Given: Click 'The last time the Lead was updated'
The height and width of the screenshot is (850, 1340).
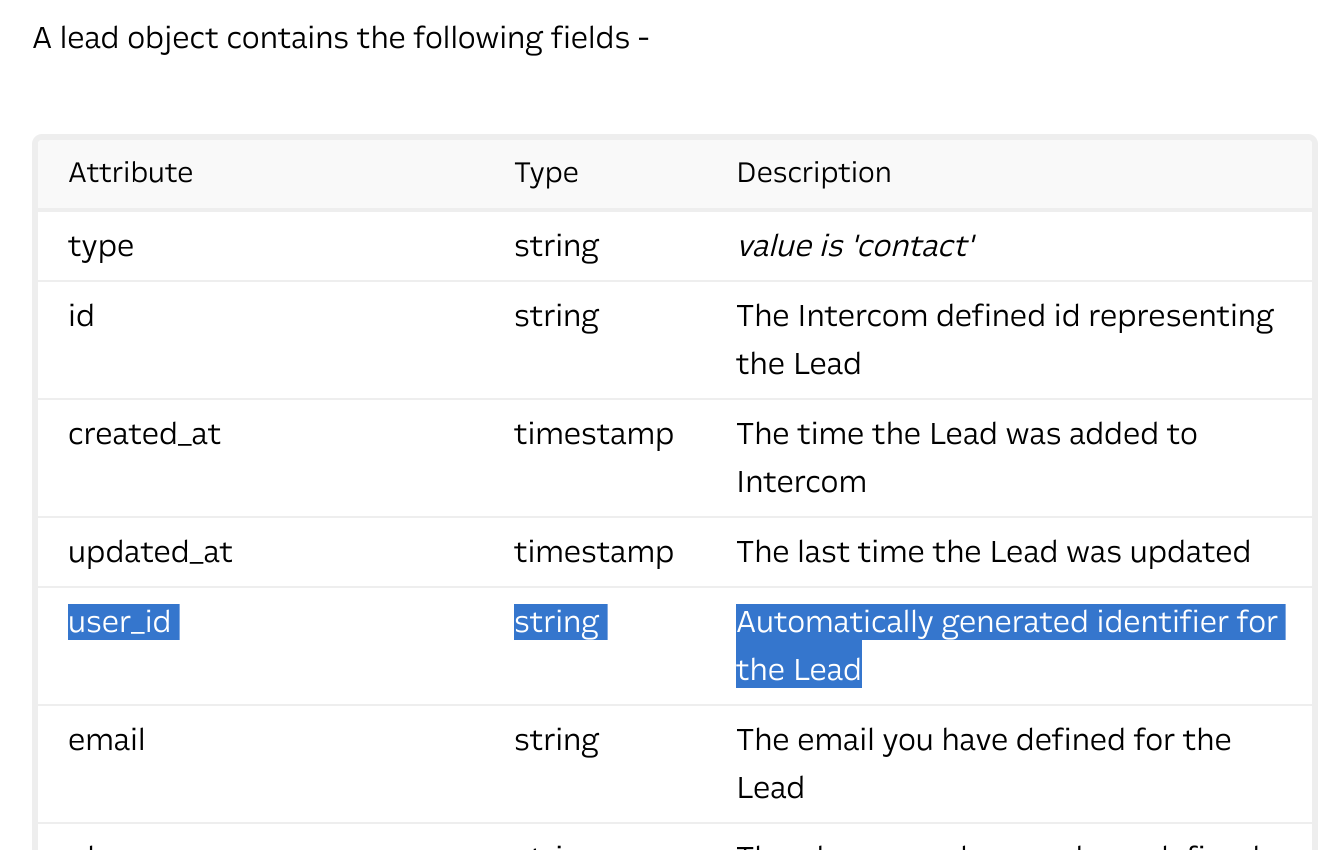Looking at the screenshot, I should pos(993,552).
